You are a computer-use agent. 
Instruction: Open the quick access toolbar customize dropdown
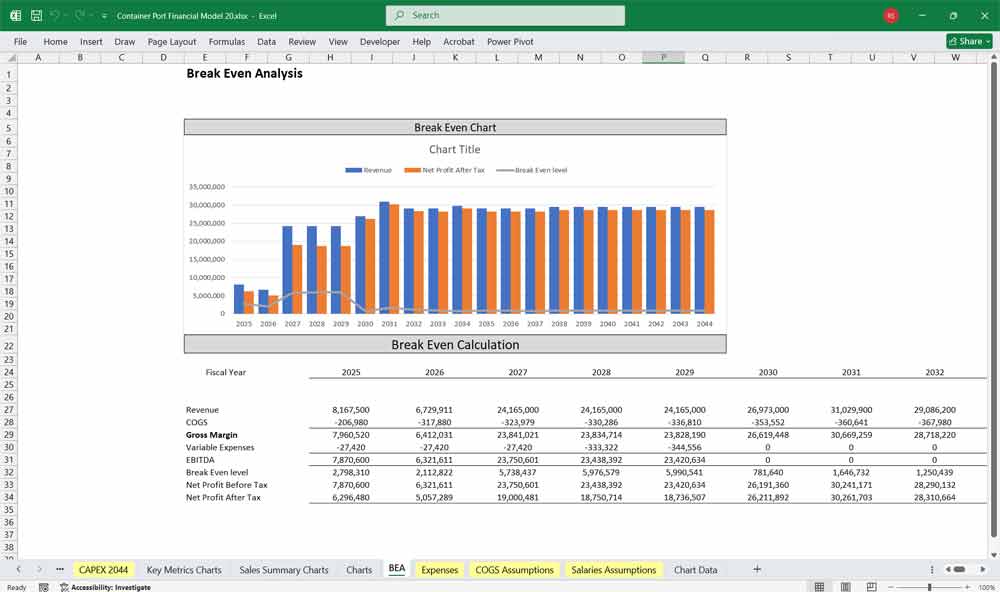(103, 16)
